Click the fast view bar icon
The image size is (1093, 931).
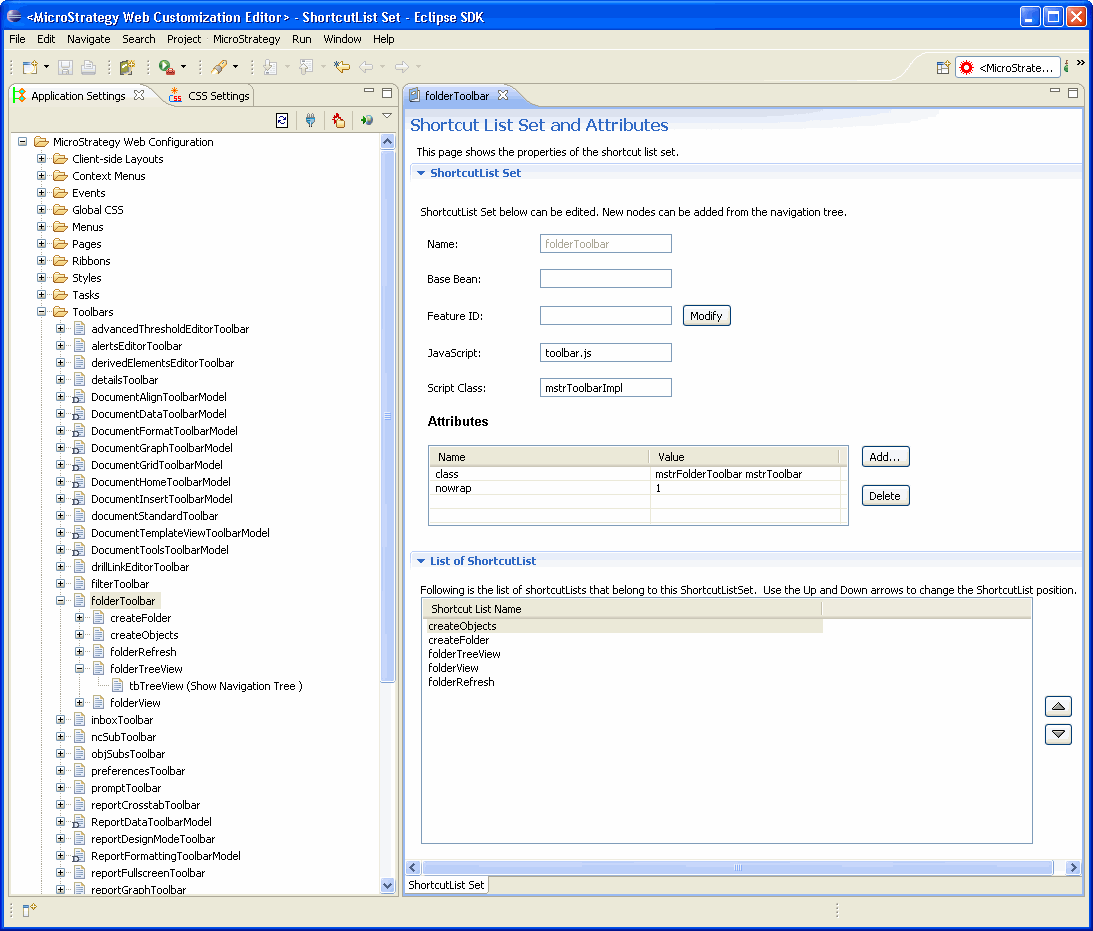(29, 909)
